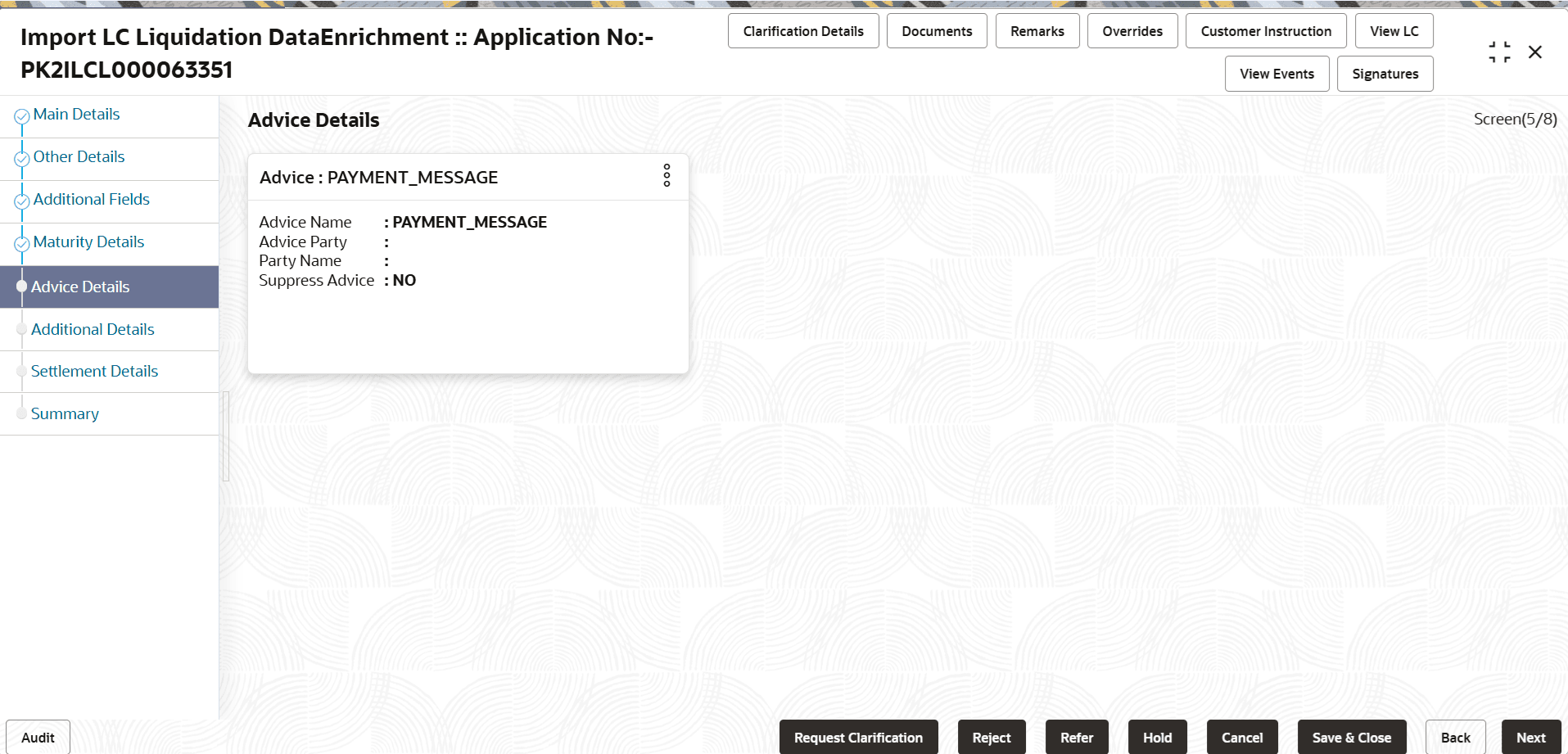The image size is (1568, 754).
Task: Click the Refer button
Action: (x=1077, y=738)
